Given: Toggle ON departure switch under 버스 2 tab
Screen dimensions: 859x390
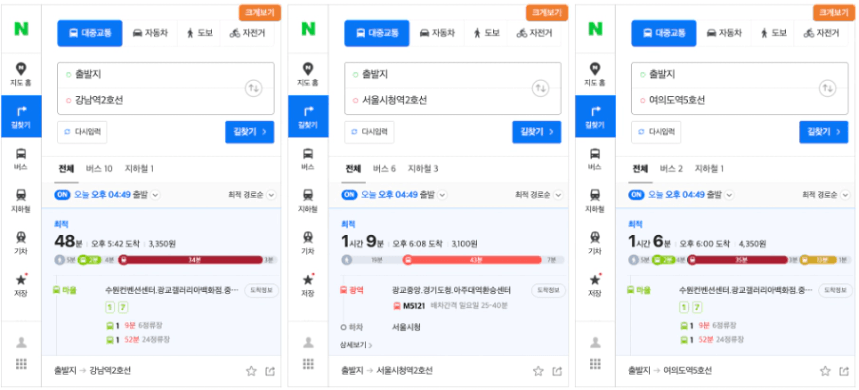Looking at the screenshot, I should (635, 194).
